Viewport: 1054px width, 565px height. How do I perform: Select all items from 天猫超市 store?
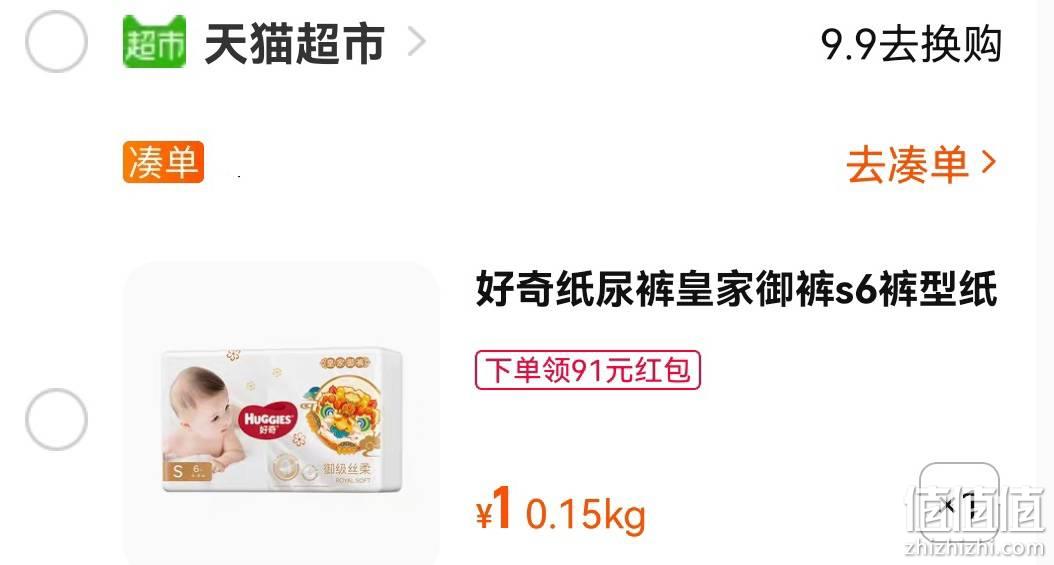pyautogui.click(x=56, y=42)
